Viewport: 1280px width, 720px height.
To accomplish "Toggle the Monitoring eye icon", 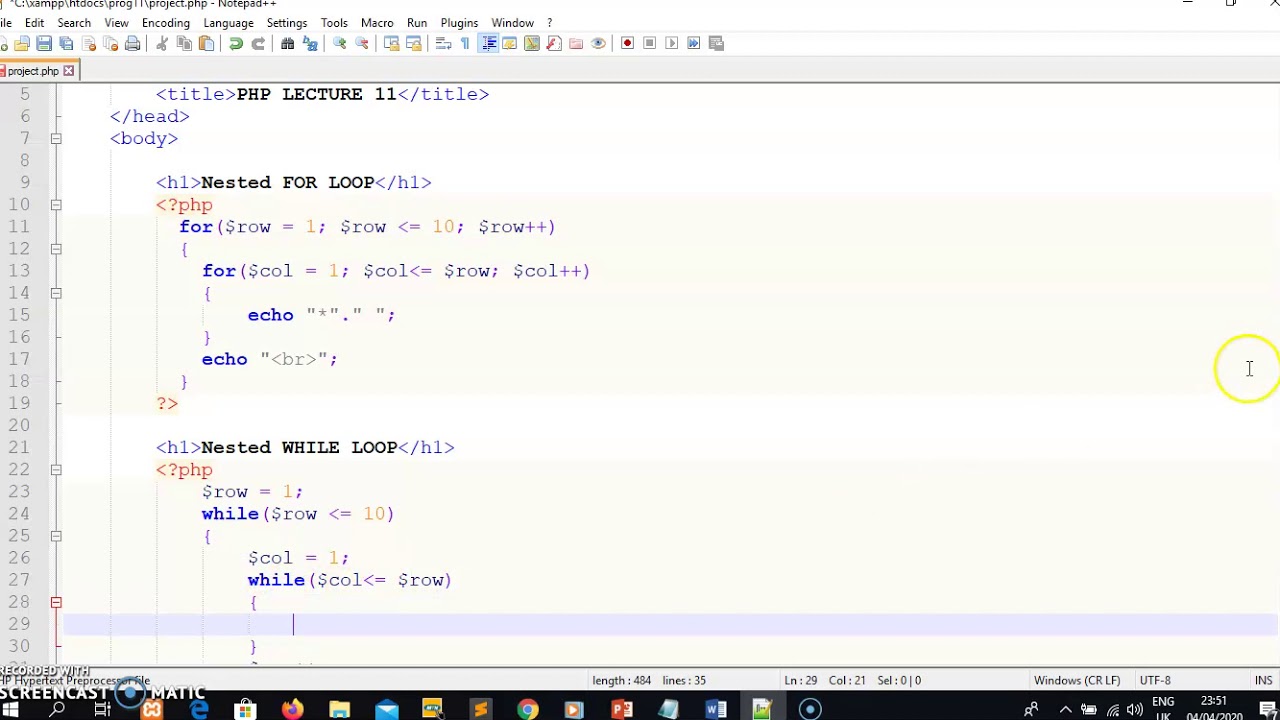I will 598,43.
